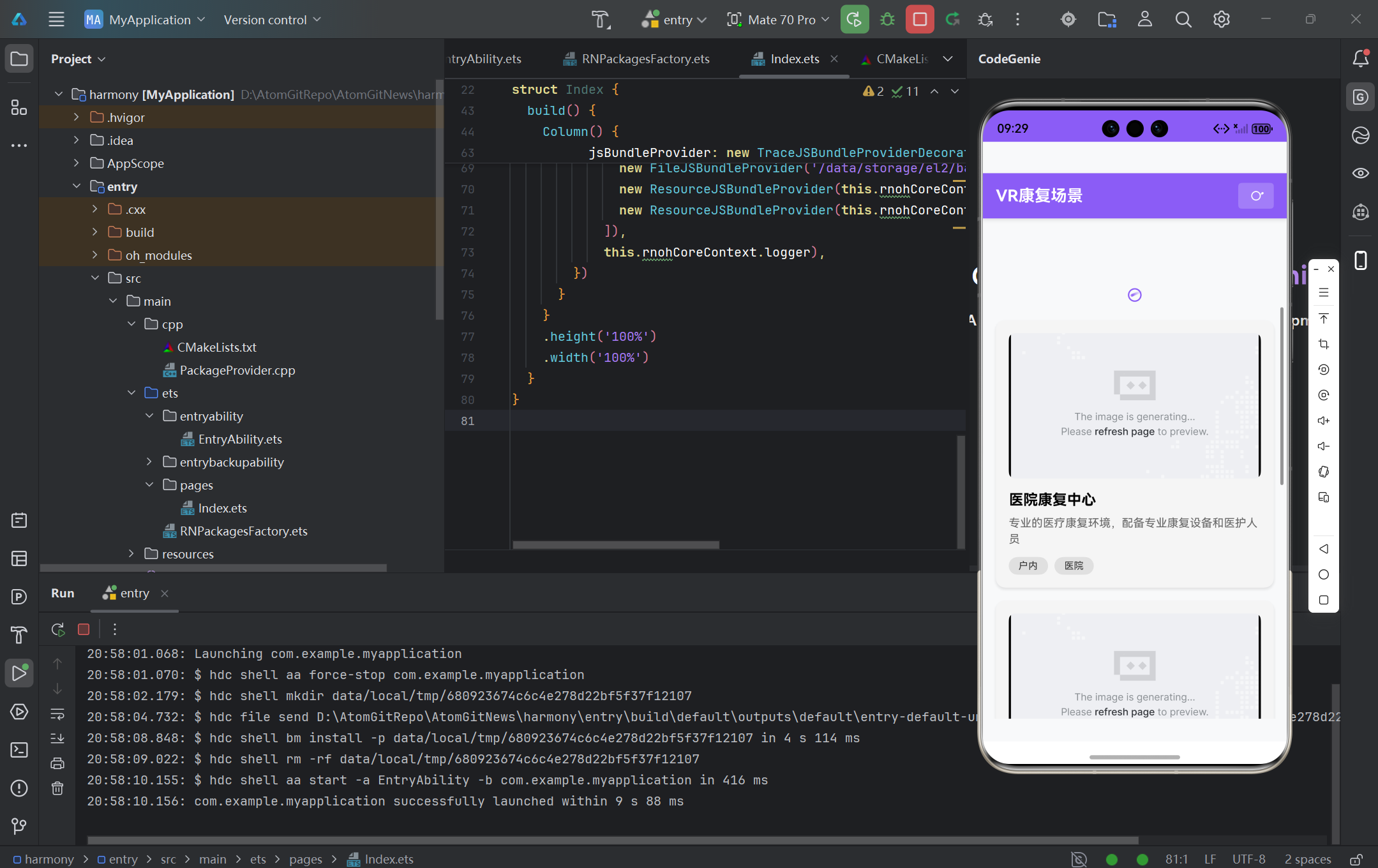Rerun entry in Run panel
This screenshot has width=1378, height=868.
pyautogui.click(x=58, y=629)
